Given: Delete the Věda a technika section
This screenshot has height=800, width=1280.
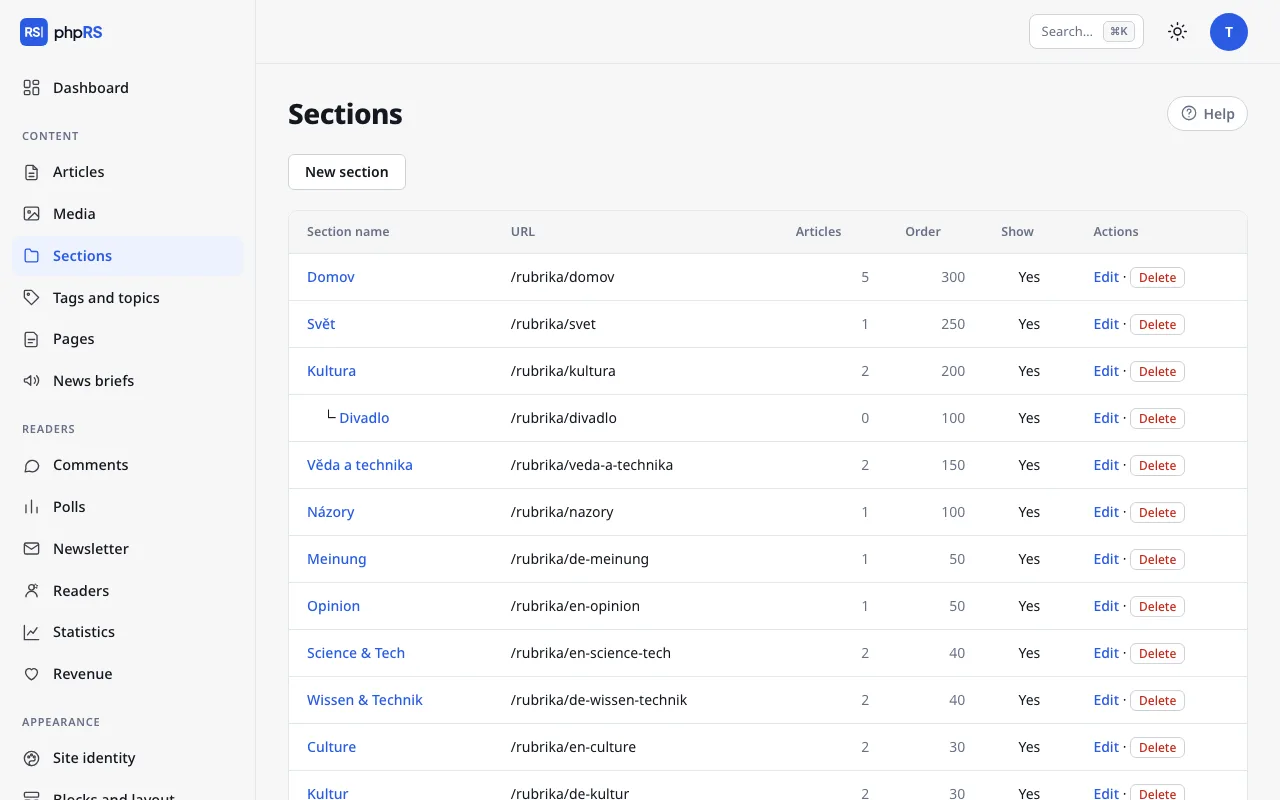Looking at the screenshot, I should (x=1157, y=466).
